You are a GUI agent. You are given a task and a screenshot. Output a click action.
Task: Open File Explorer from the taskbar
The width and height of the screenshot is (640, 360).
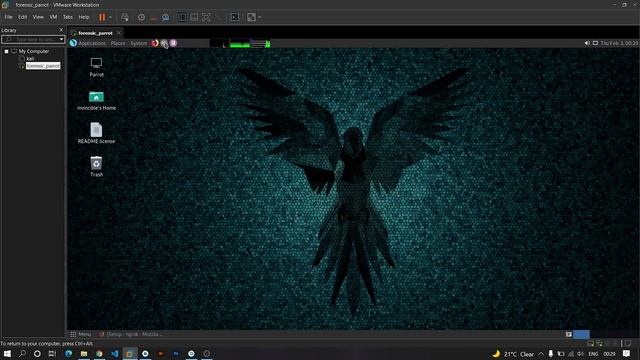pyautogui.click(x=84, y=353)
